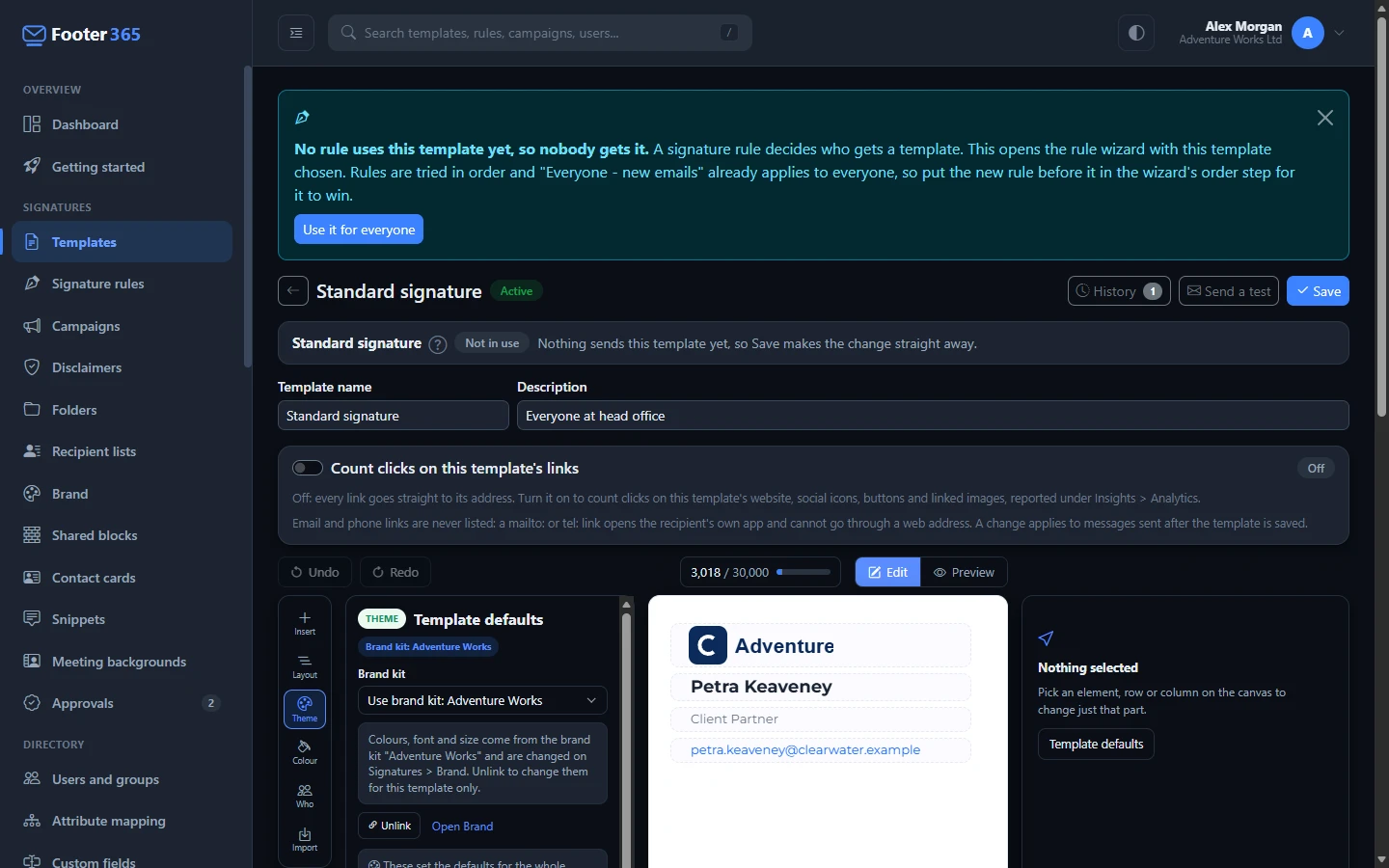
Task: Toggle the dark/light theme icon
Action: 1136,33
